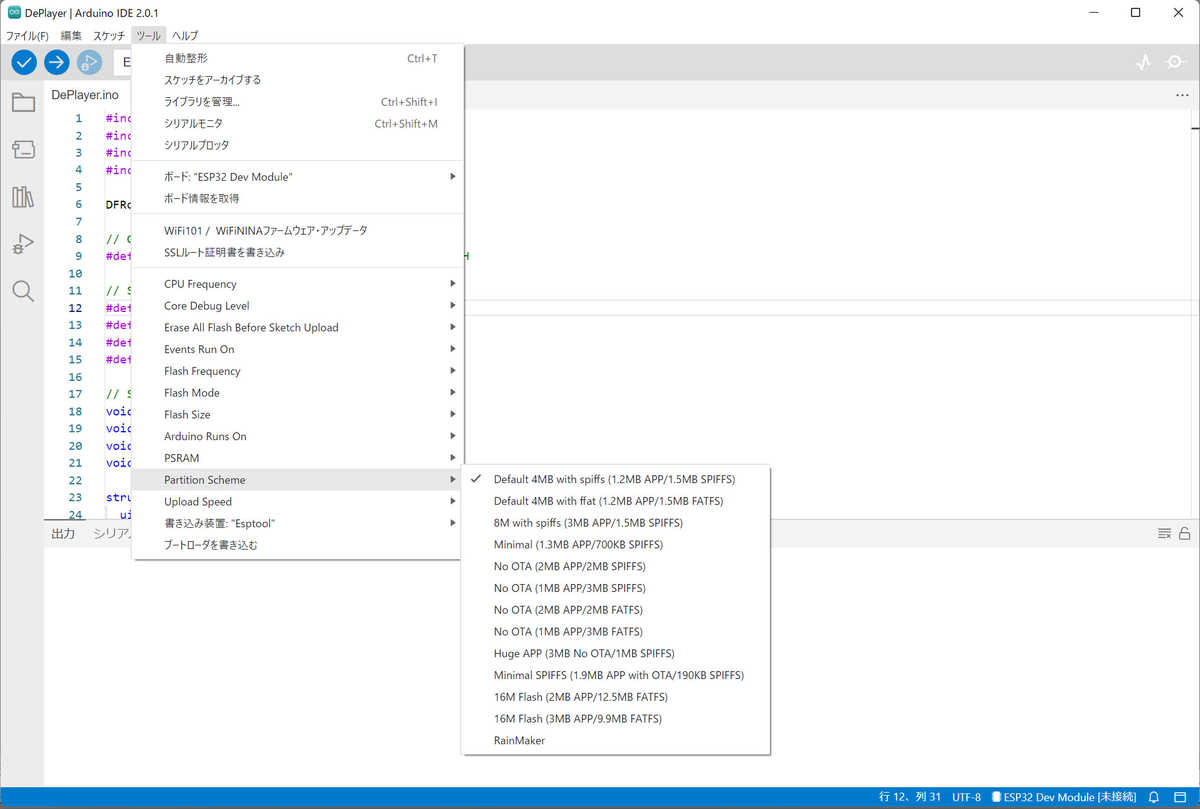Choose シリアルプロッタ menu entry
The height and width of the screenshot is (809, 1200).
click(298, 145)
